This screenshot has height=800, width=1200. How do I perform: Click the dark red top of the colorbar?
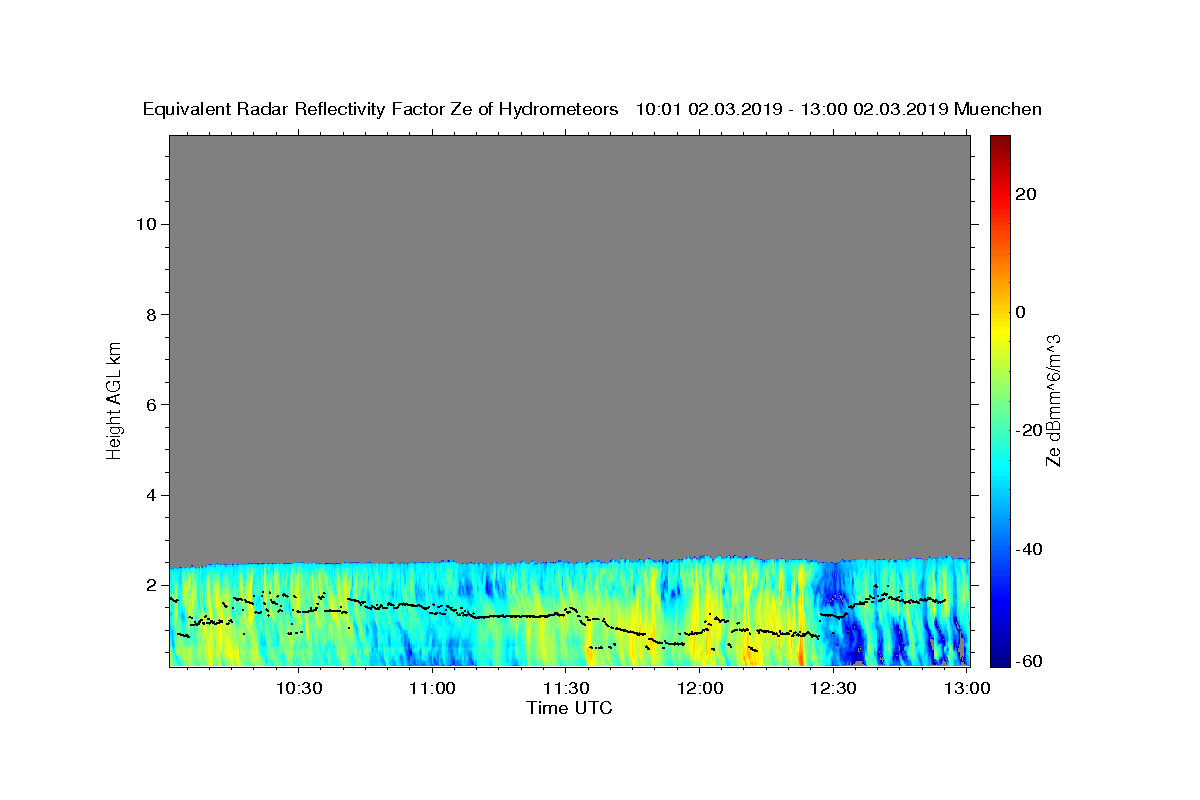(1000, 145)
